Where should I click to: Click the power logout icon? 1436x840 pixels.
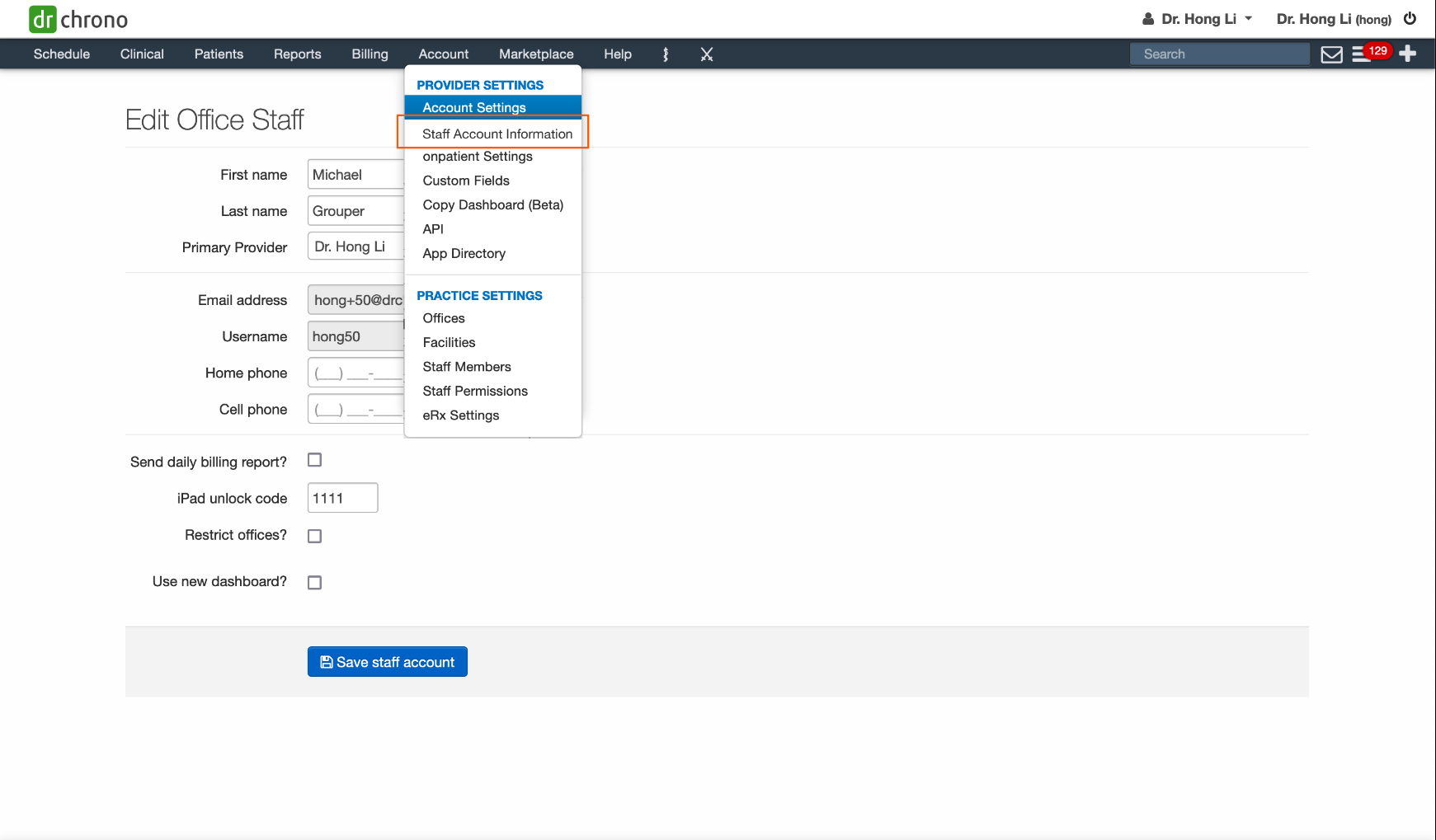(1410, 18)
